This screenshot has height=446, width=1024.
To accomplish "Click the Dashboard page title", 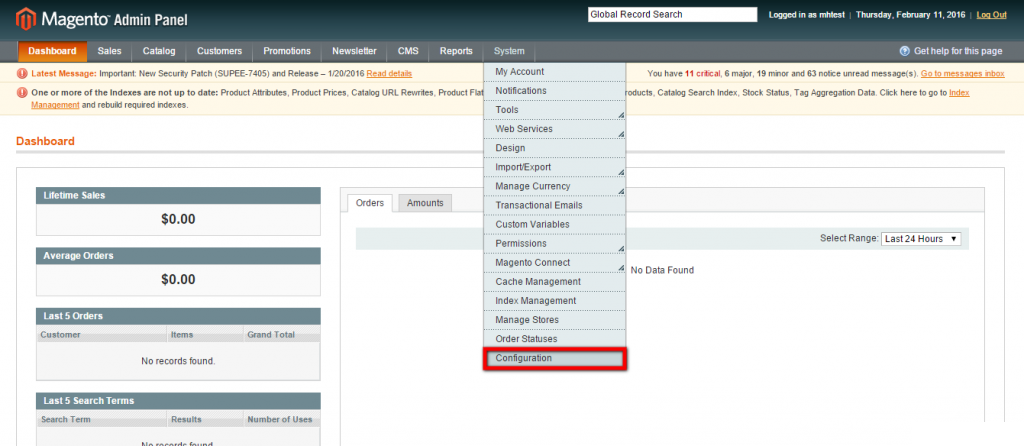I will click(46, 141).
